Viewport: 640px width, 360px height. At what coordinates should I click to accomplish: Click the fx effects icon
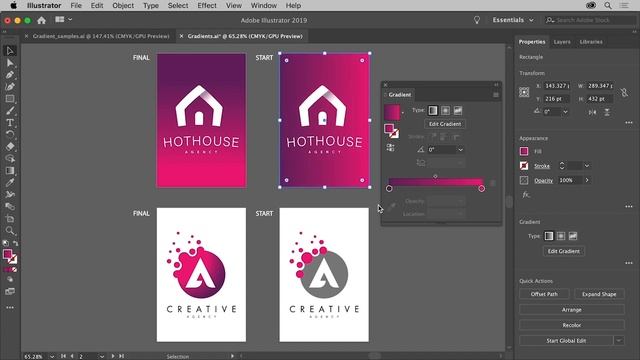tap(526, 195)
